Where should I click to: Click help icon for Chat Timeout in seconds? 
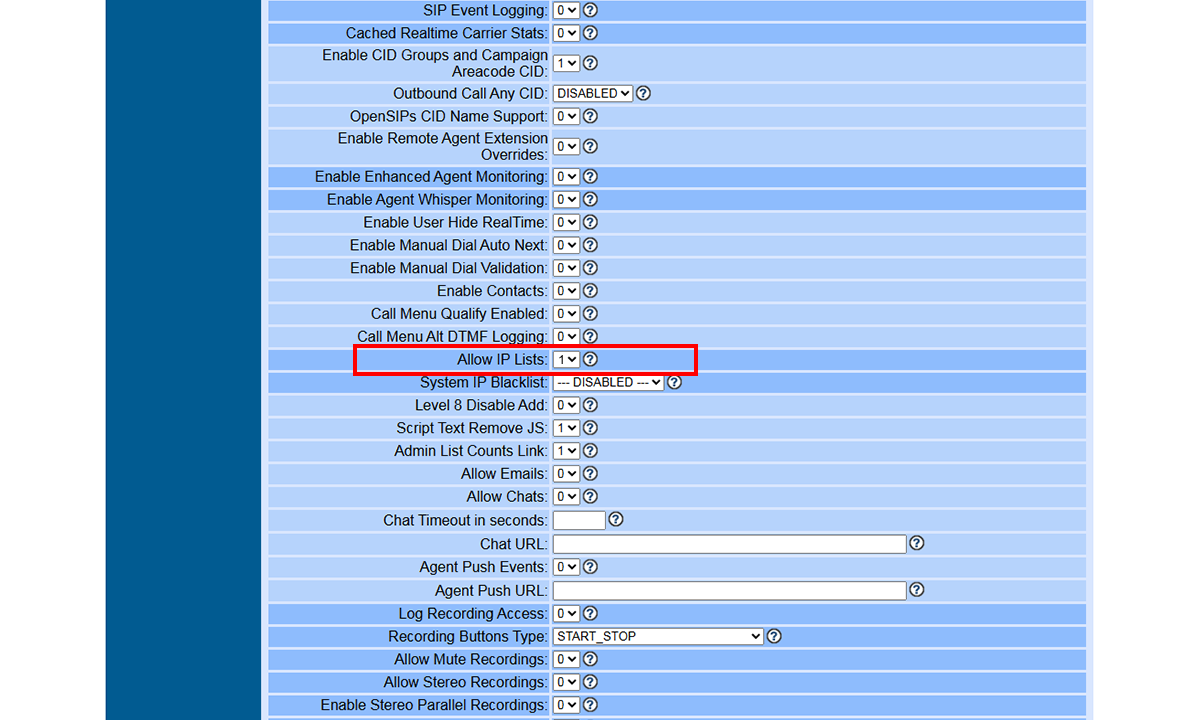pos(616,520)
